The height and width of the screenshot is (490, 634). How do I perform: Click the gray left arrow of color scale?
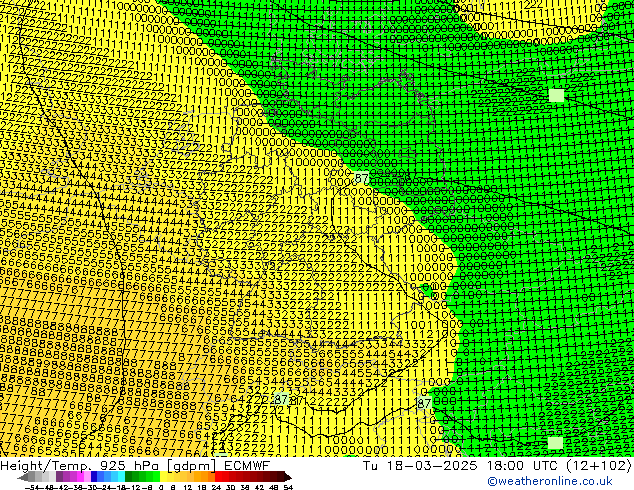tap(23, 477)
